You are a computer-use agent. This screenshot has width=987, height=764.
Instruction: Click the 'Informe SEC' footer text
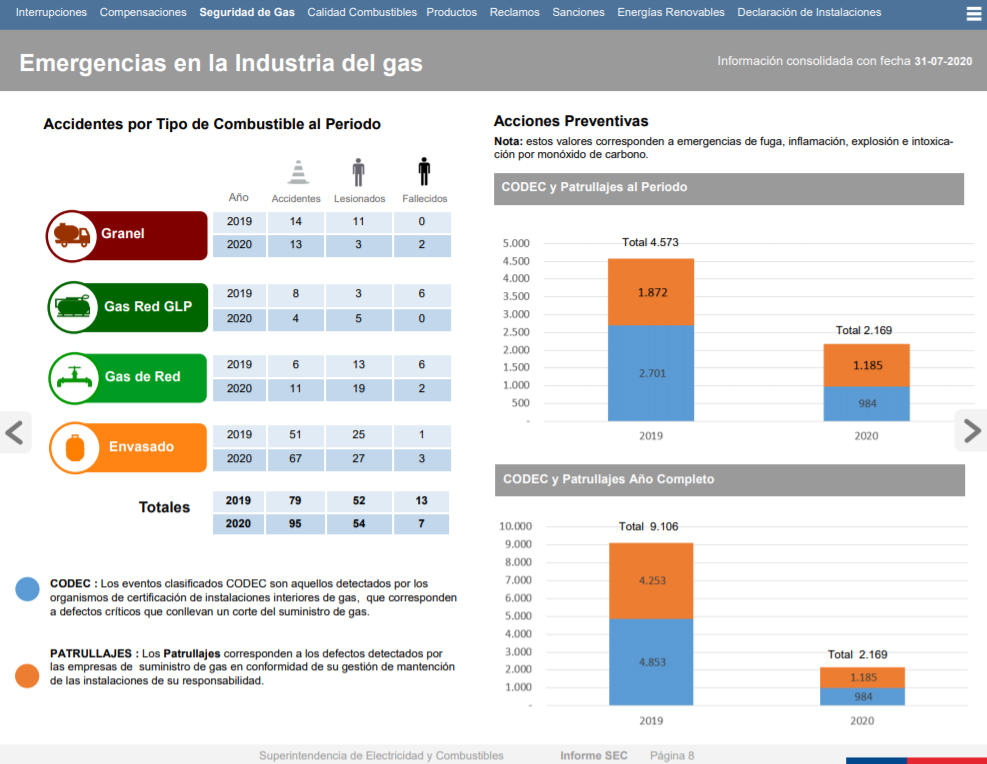click(594, 756)
